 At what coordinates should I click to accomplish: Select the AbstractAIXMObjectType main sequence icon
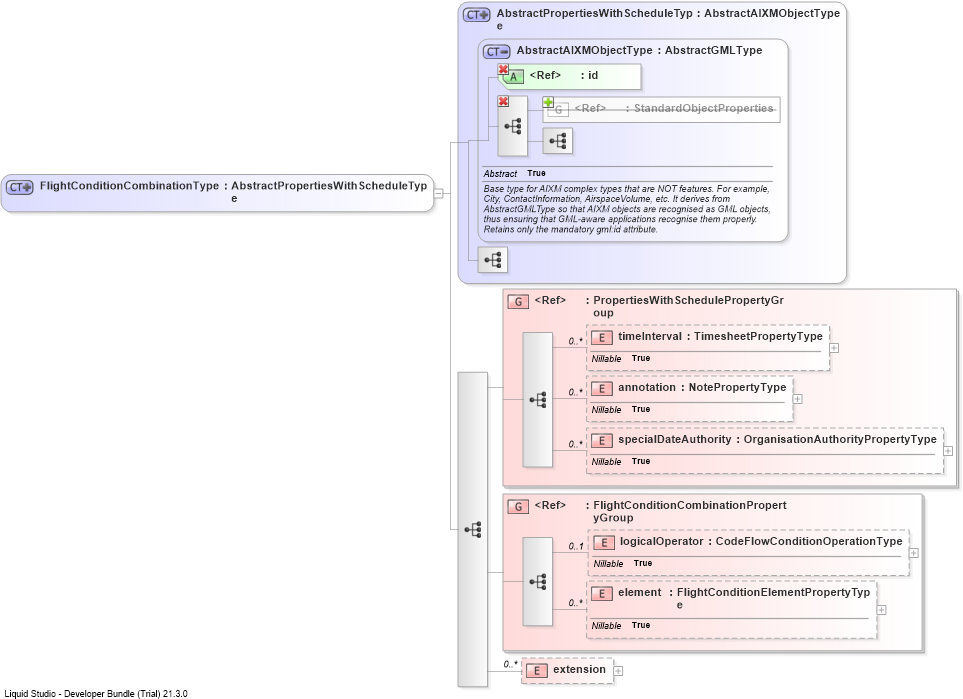point(513,127)
